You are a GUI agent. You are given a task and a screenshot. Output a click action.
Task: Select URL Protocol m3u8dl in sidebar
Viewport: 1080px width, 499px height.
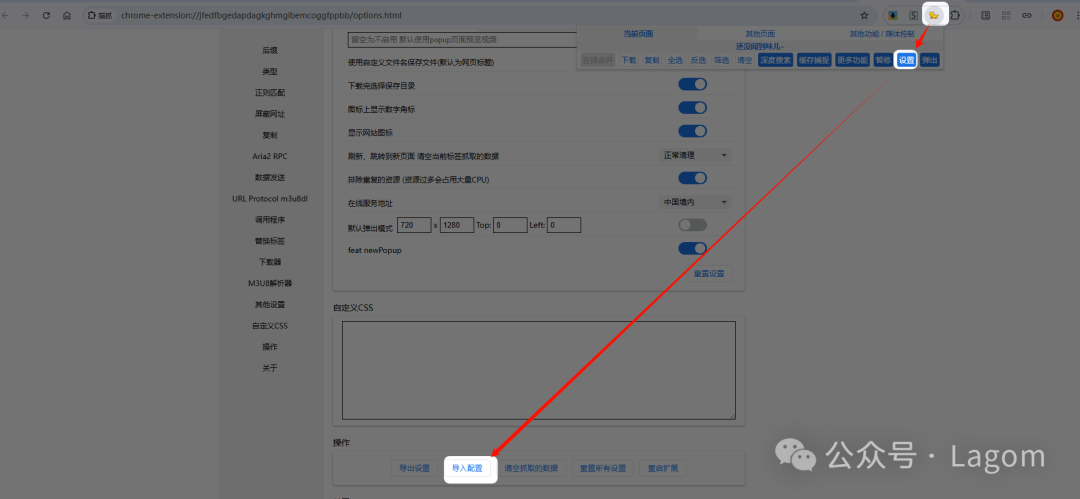269,198
